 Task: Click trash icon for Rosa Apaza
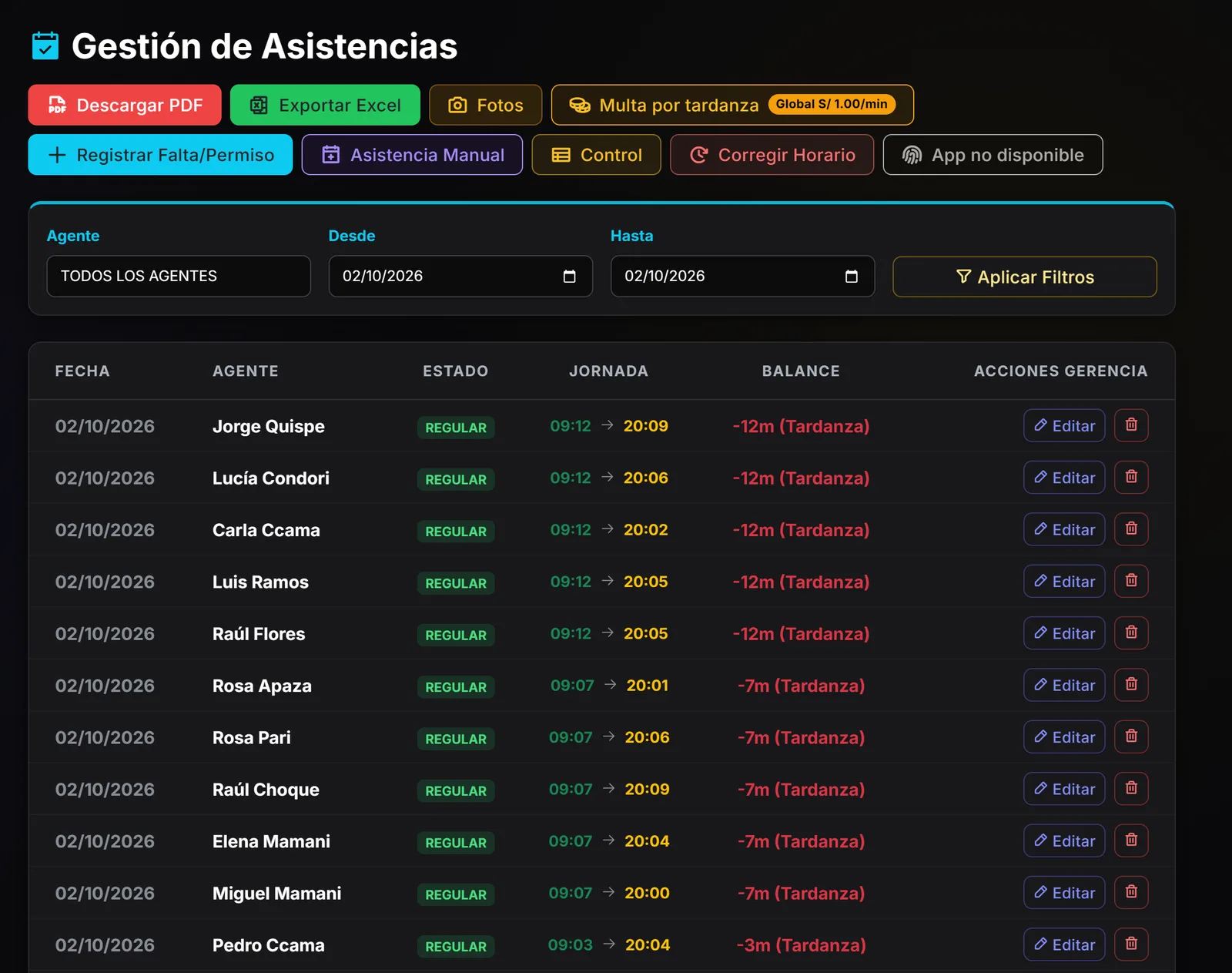click(x=1131, y=685)
